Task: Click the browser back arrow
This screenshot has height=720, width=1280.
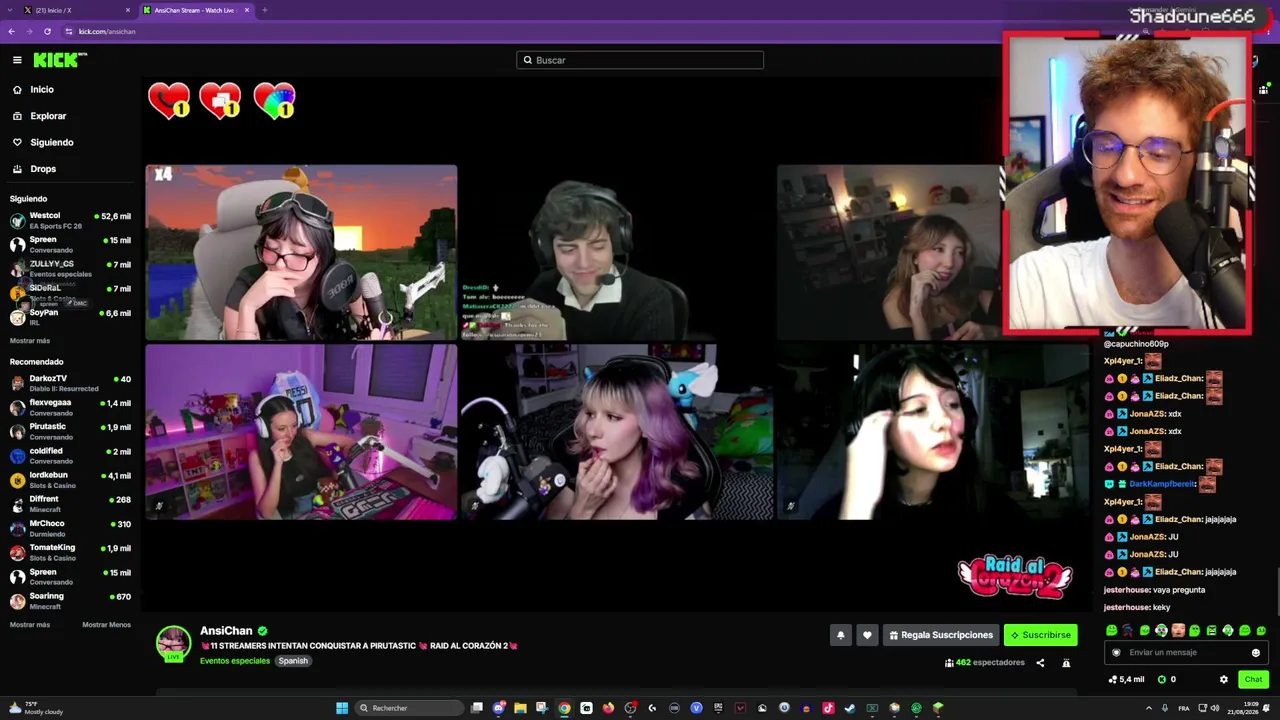Action: pyautogui.click(x=11, y=32)
